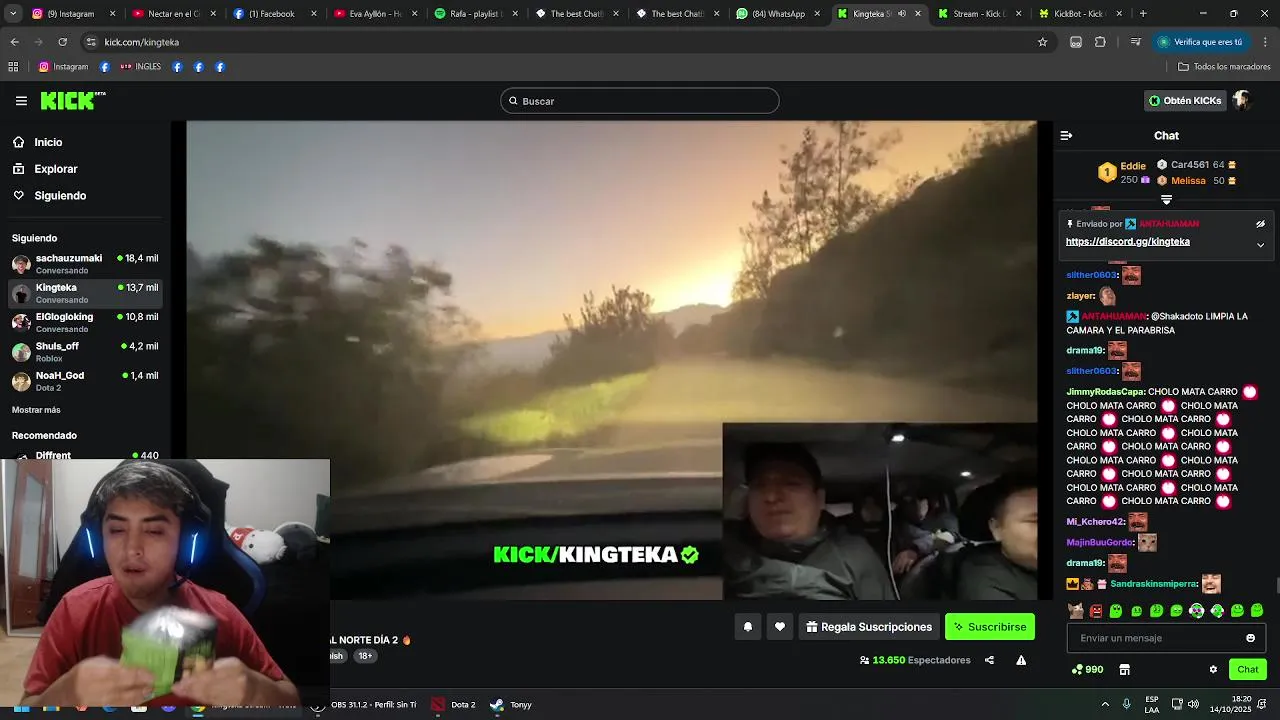Image resolution: width=1280 pixels, height=720 pixels.
Task: Open the chat settings gear
Action: [1213, 670]
